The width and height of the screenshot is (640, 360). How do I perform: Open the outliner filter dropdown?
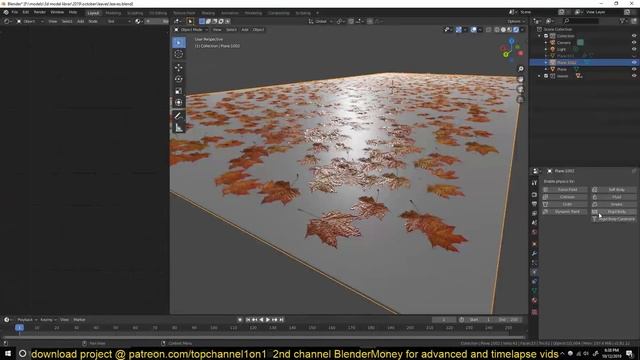tap(623, 21)
